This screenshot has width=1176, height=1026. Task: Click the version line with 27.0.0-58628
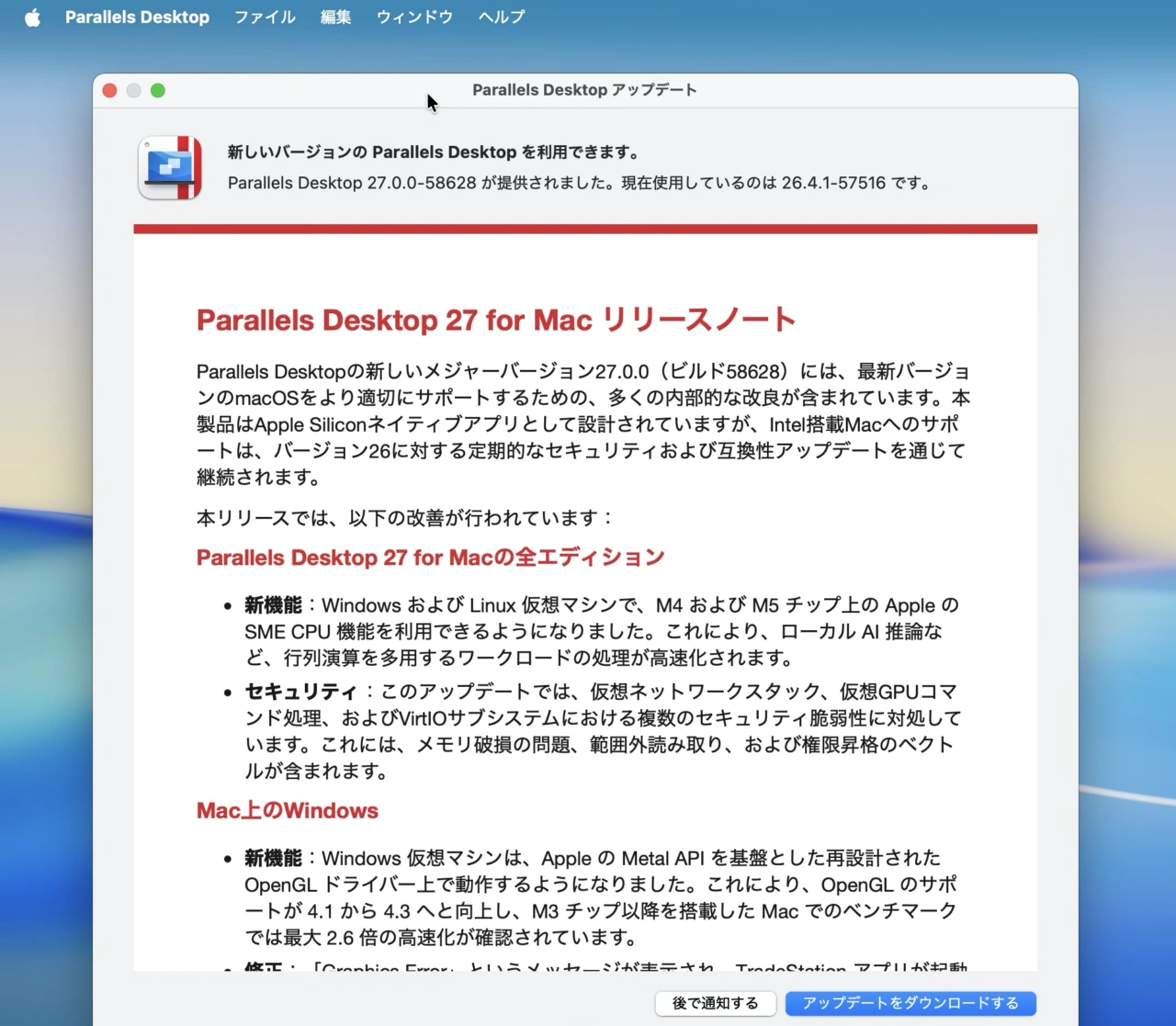pyautogui.click(x=581, y=183)
